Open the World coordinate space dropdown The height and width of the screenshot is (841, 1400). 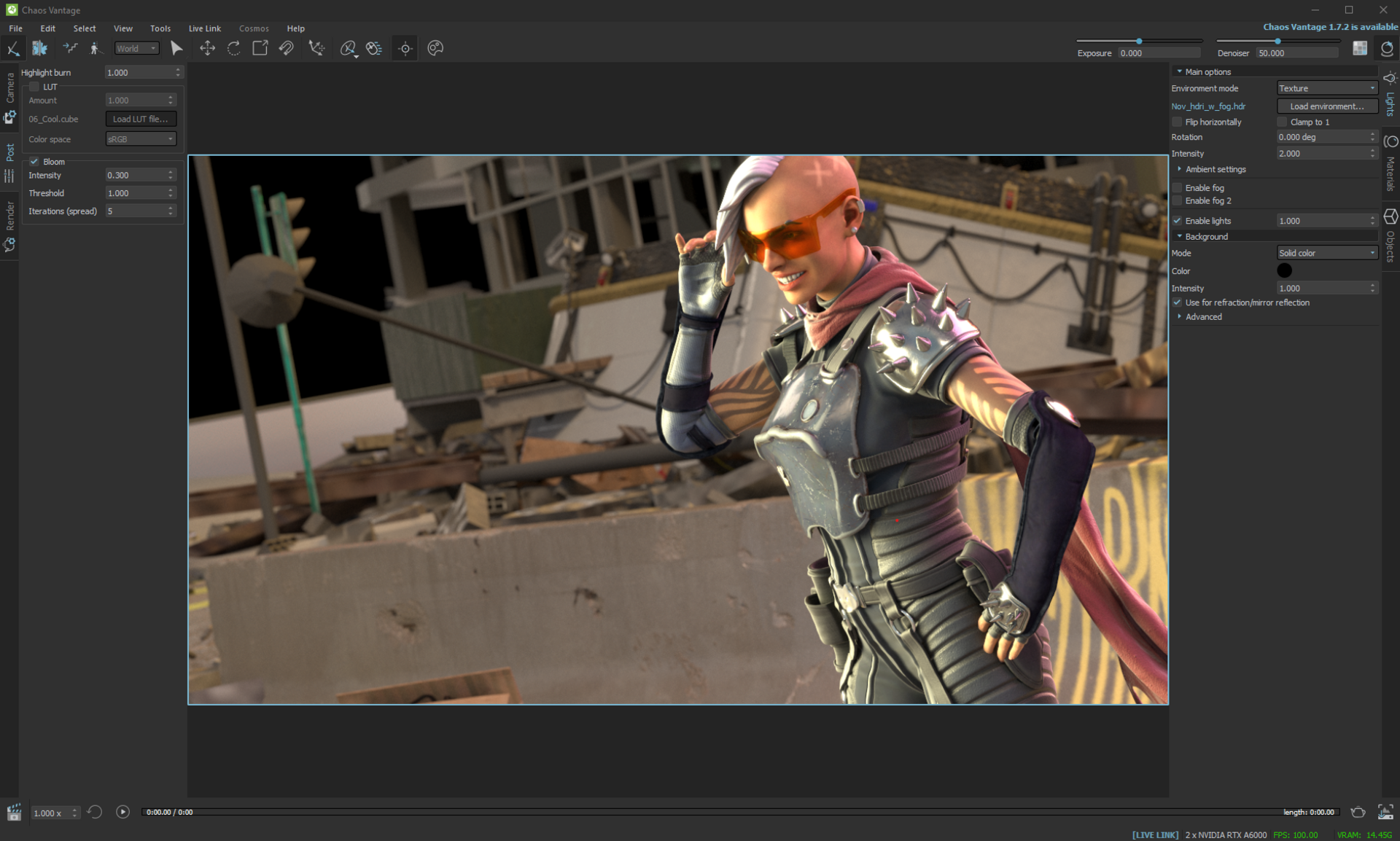137,48
